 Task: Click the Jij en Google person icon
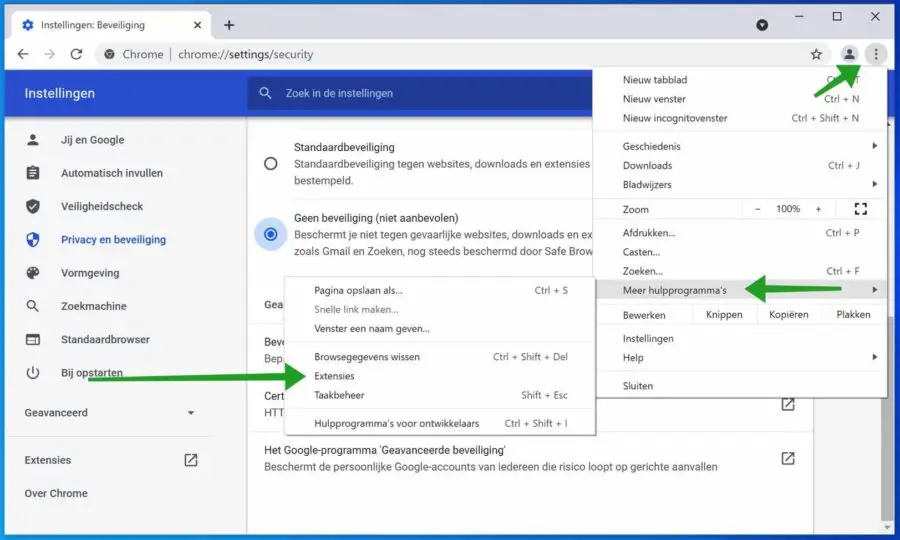[33, 139]
